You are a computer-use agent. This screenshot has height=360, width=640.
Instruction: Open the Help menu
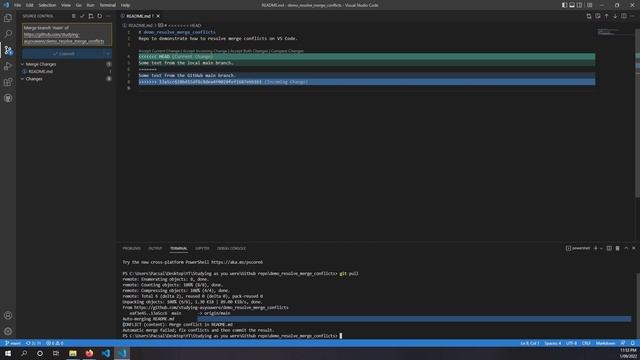[x=125, y=5]
